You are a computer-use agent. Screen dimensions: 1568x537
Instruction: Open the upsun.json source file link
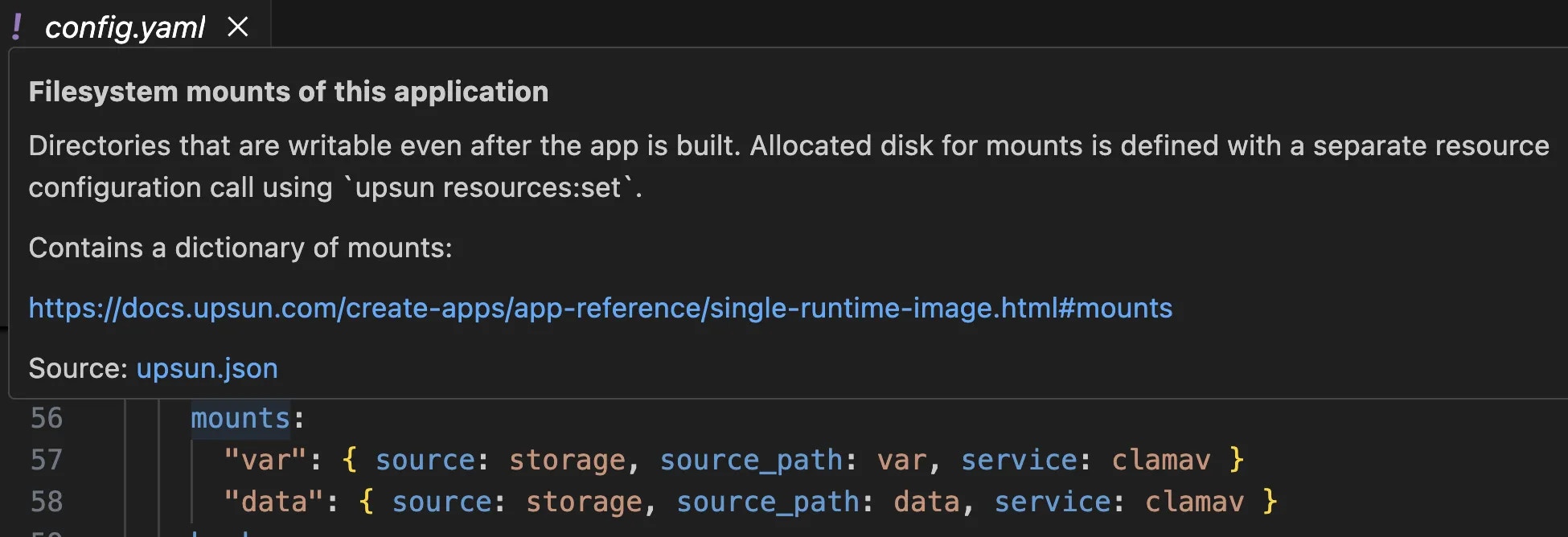pos(207,367)
